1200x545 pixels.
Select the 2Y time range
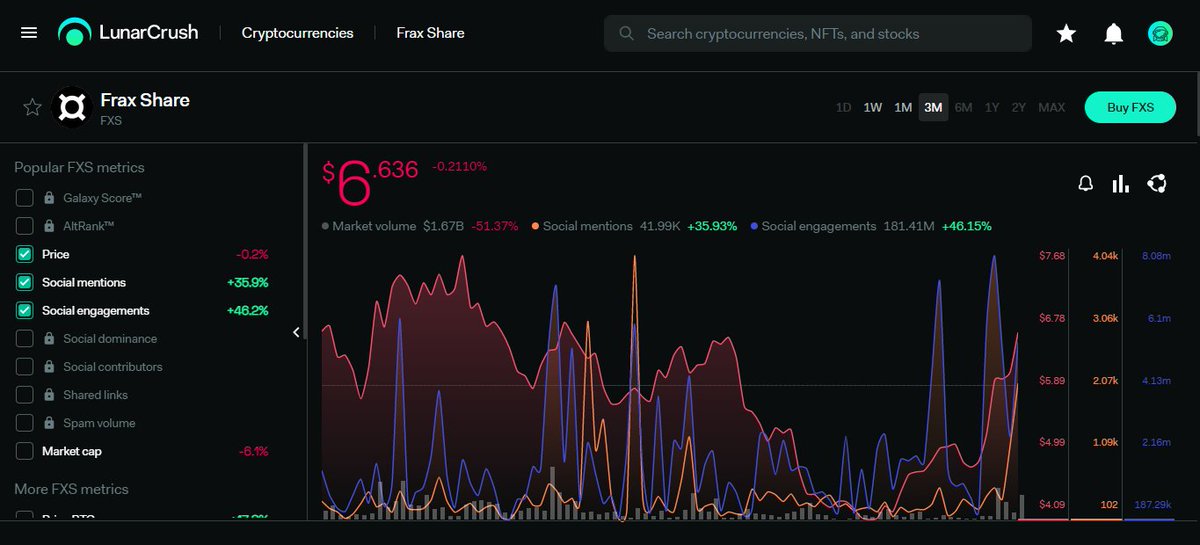tap(1018, 107)
